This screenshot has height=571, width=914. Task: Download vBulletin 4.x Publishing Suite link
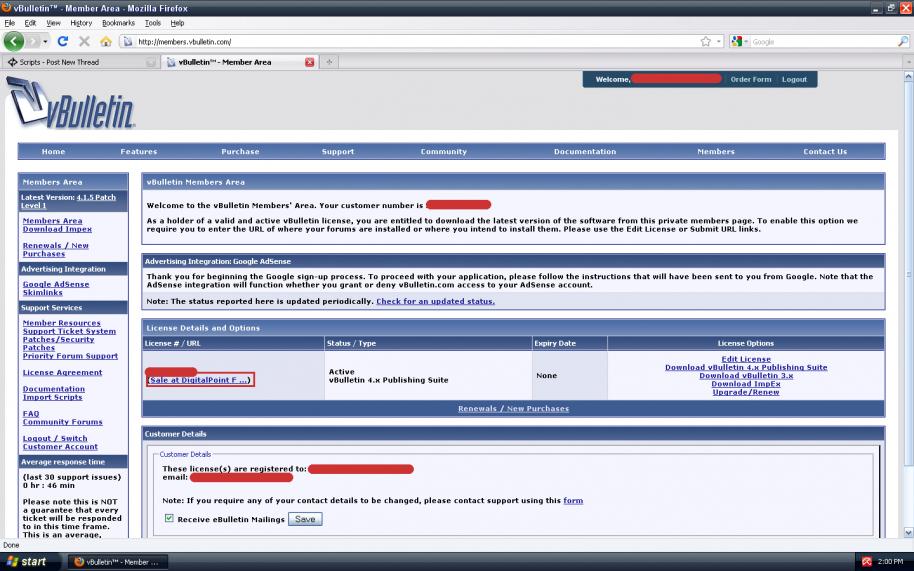click(746, 367)
